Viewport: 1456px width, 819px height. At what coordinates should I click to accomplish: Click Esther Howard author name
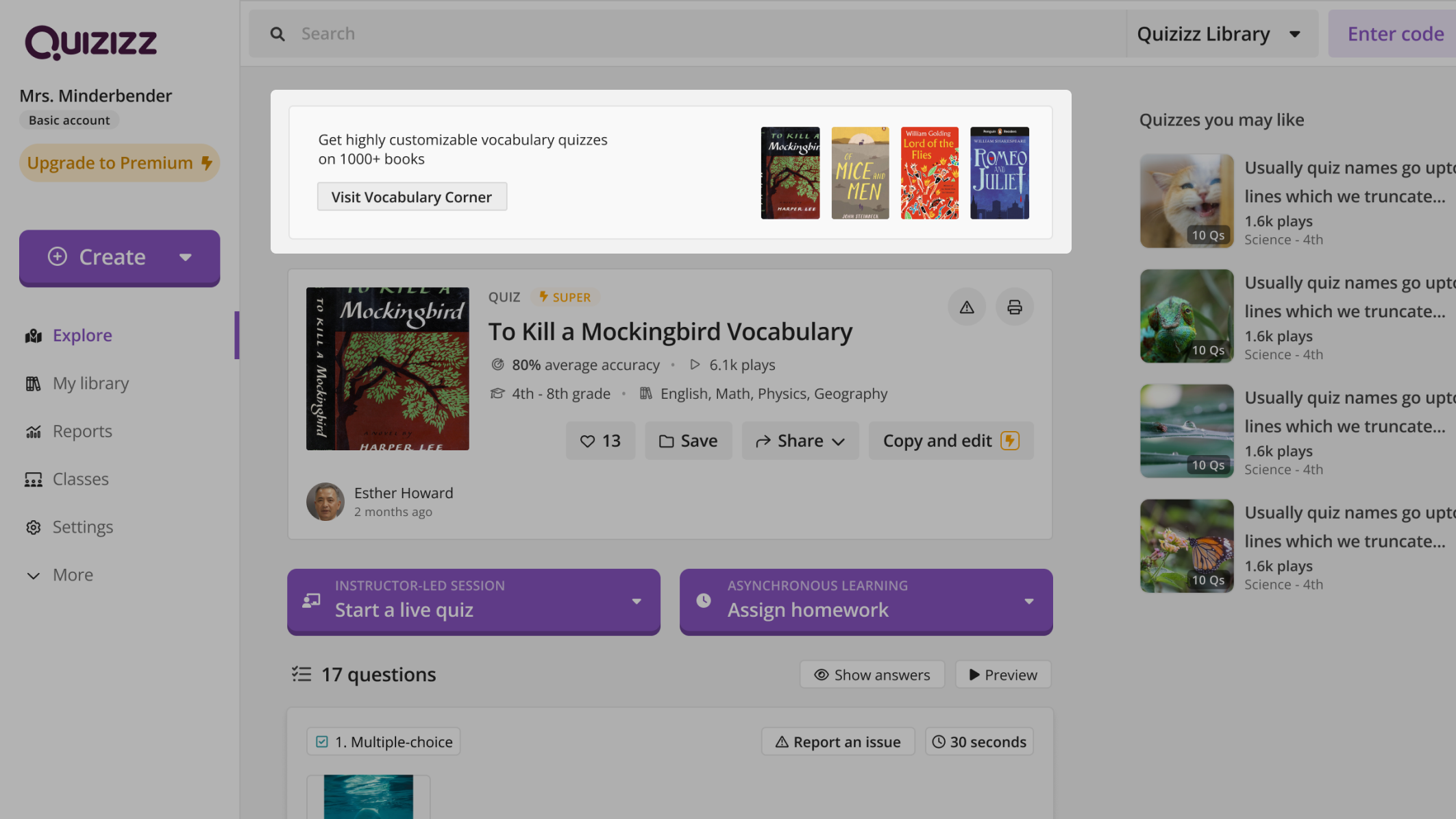tap(404, 493)
